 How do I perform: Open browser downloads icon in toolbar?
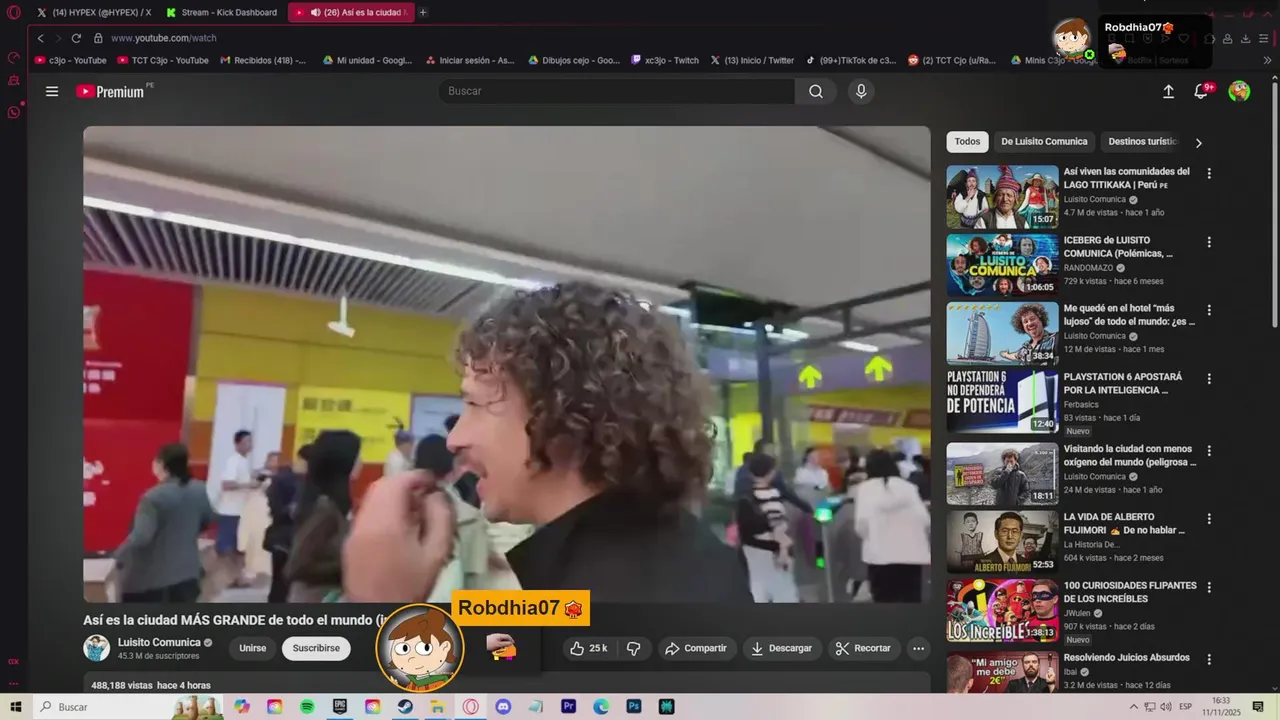pyautogui.click(x=1245, y=38)
